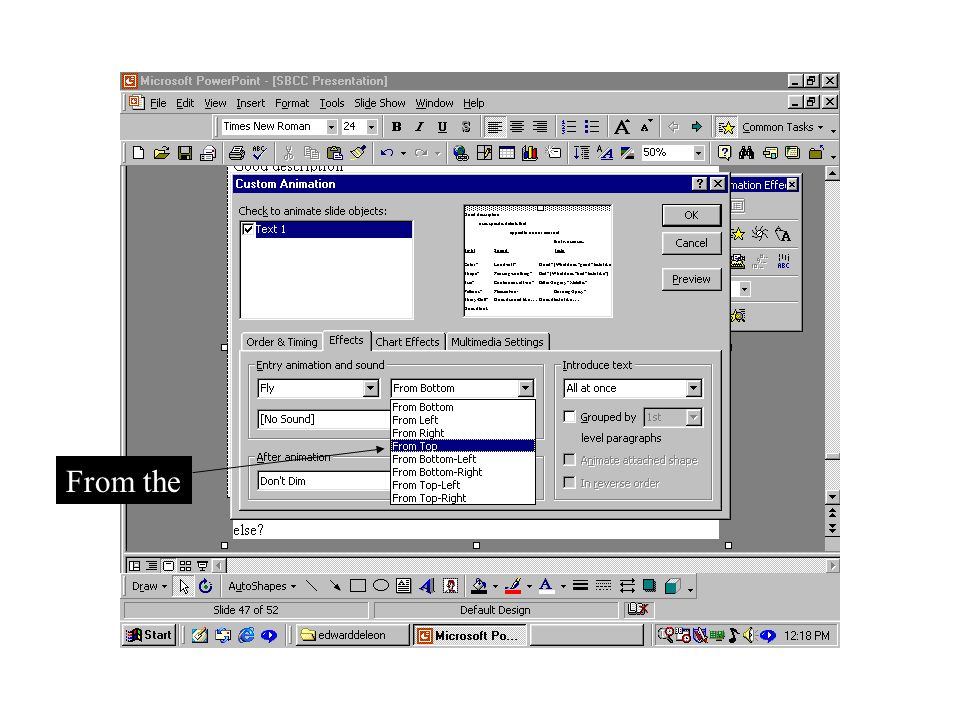Open Common Tasks dropdown

[x=782, y=127]
